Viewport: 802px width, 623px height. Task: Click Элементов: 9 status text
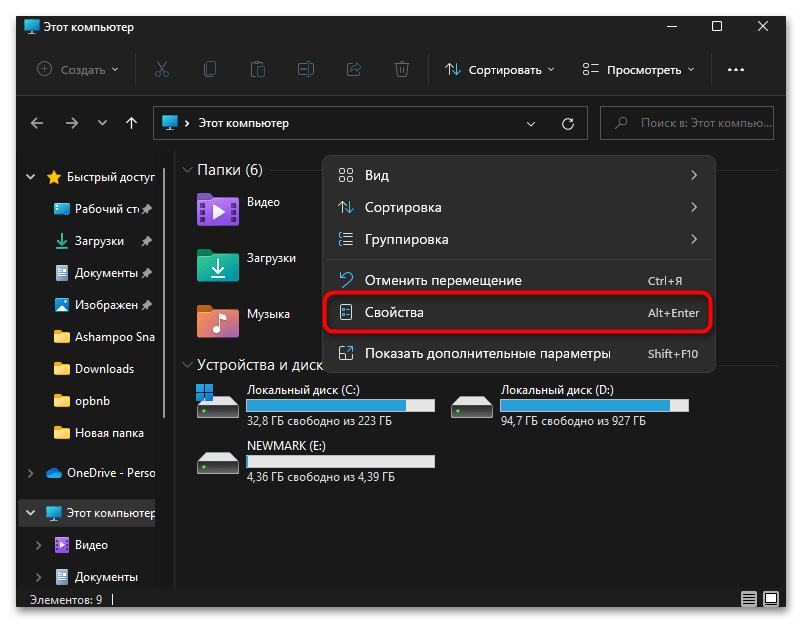point(66,599)
